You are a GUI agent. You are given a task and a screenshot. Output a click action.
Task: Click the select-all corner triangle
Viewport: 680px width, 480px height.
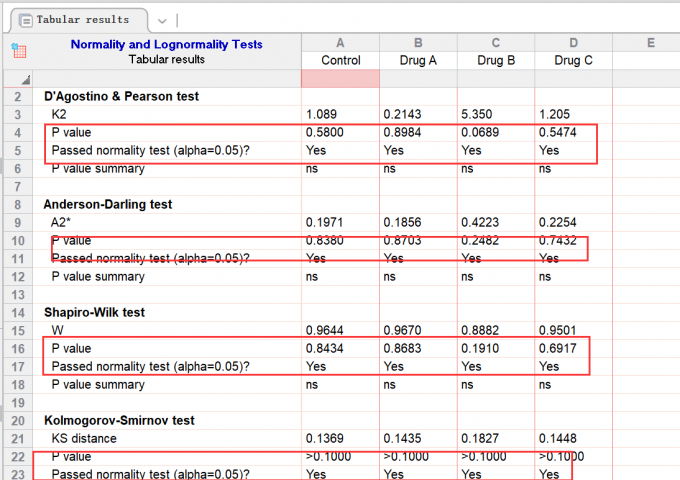24,79
